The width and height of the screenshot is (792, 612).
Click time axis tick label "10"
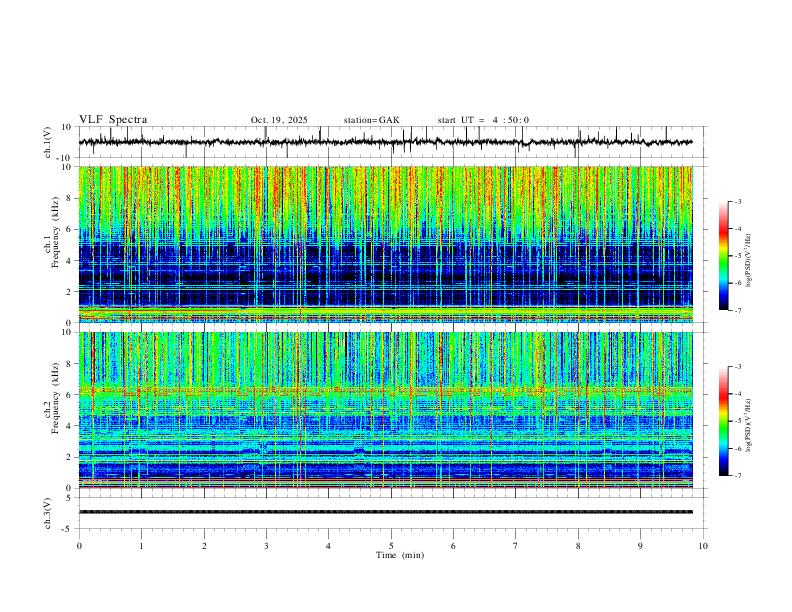703,546
